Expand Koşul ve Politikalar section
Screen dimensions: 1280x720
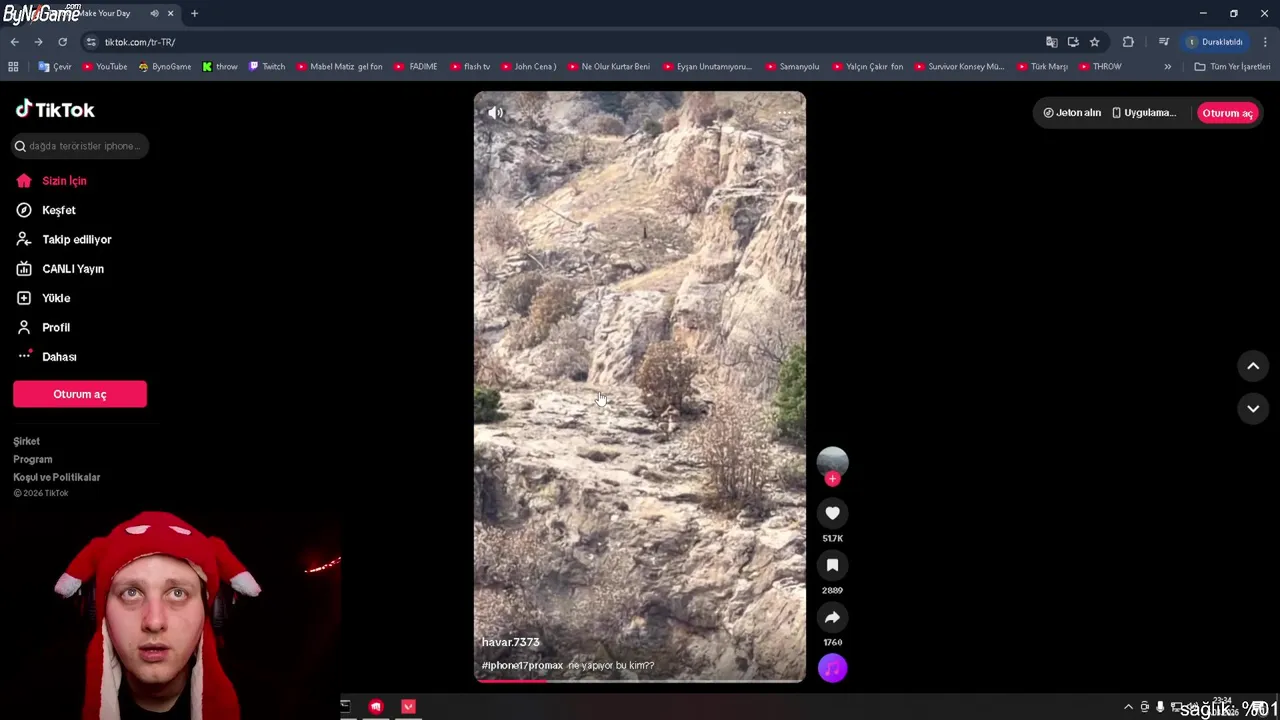57,477
